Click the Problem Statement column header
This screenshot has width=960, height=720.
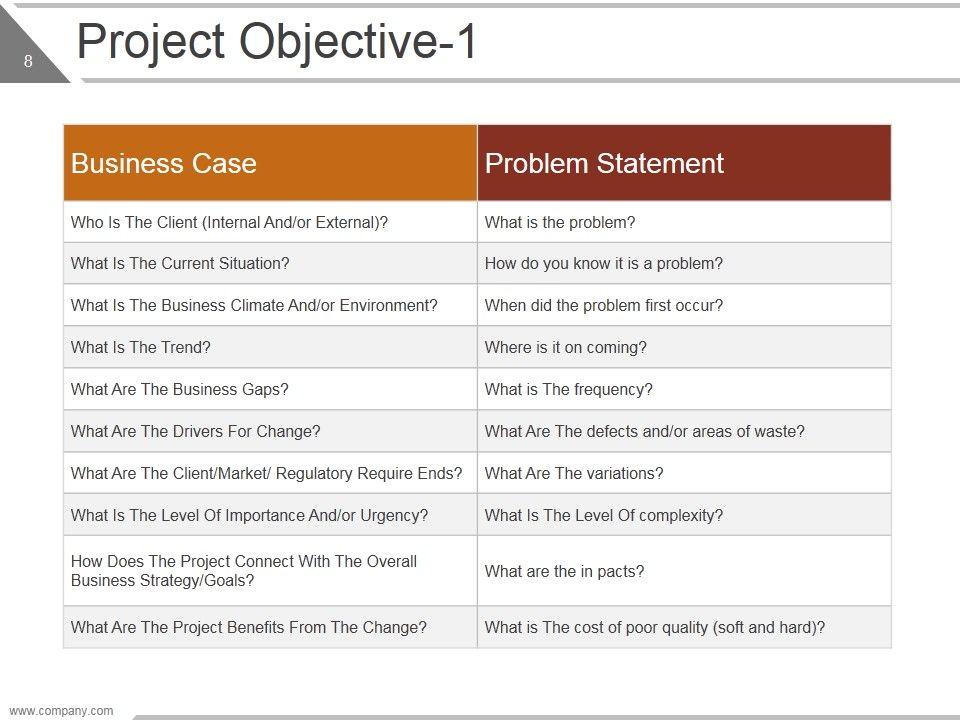[x=684, y=163]
